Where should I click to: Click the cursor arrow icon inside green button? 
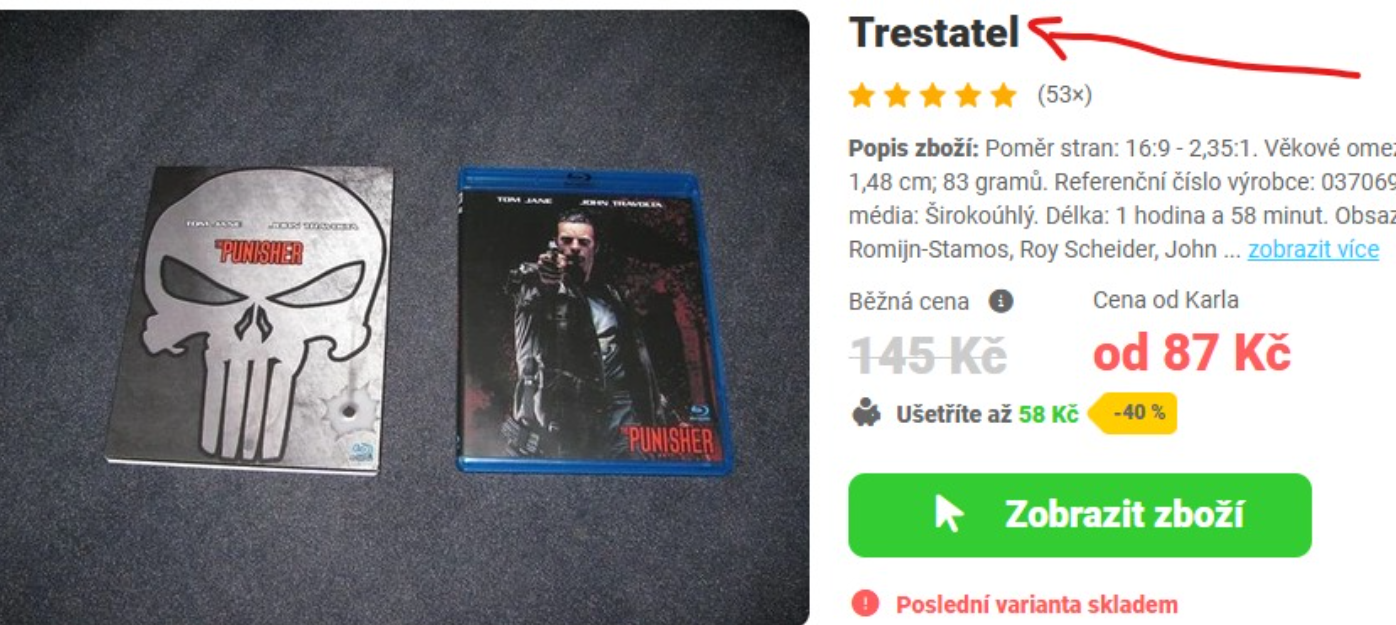tap(949, 515)
